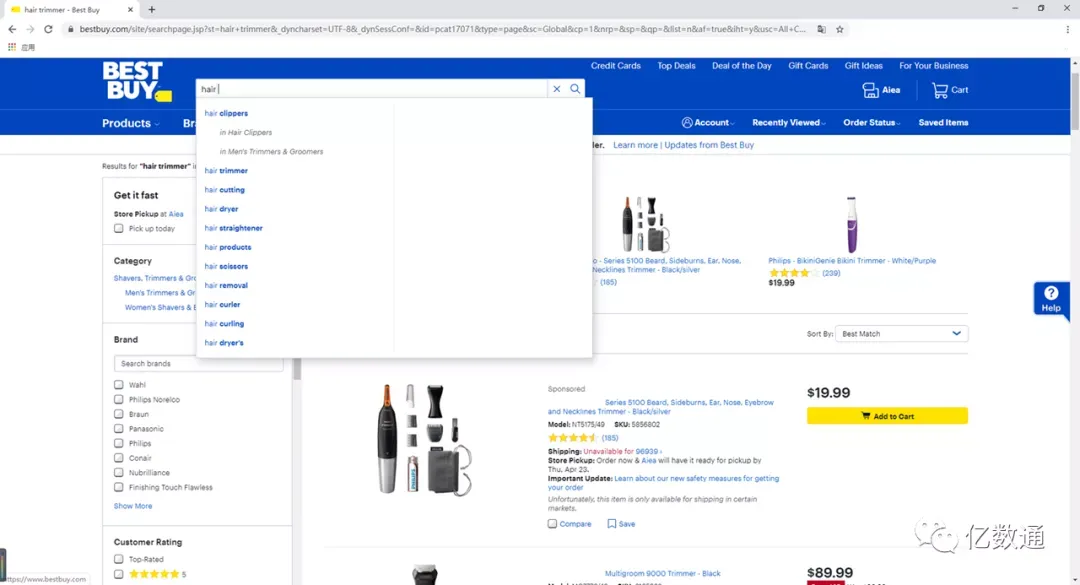Select suggestion hair trimmer
The image size is (1080, 585).
click(226, 170)
